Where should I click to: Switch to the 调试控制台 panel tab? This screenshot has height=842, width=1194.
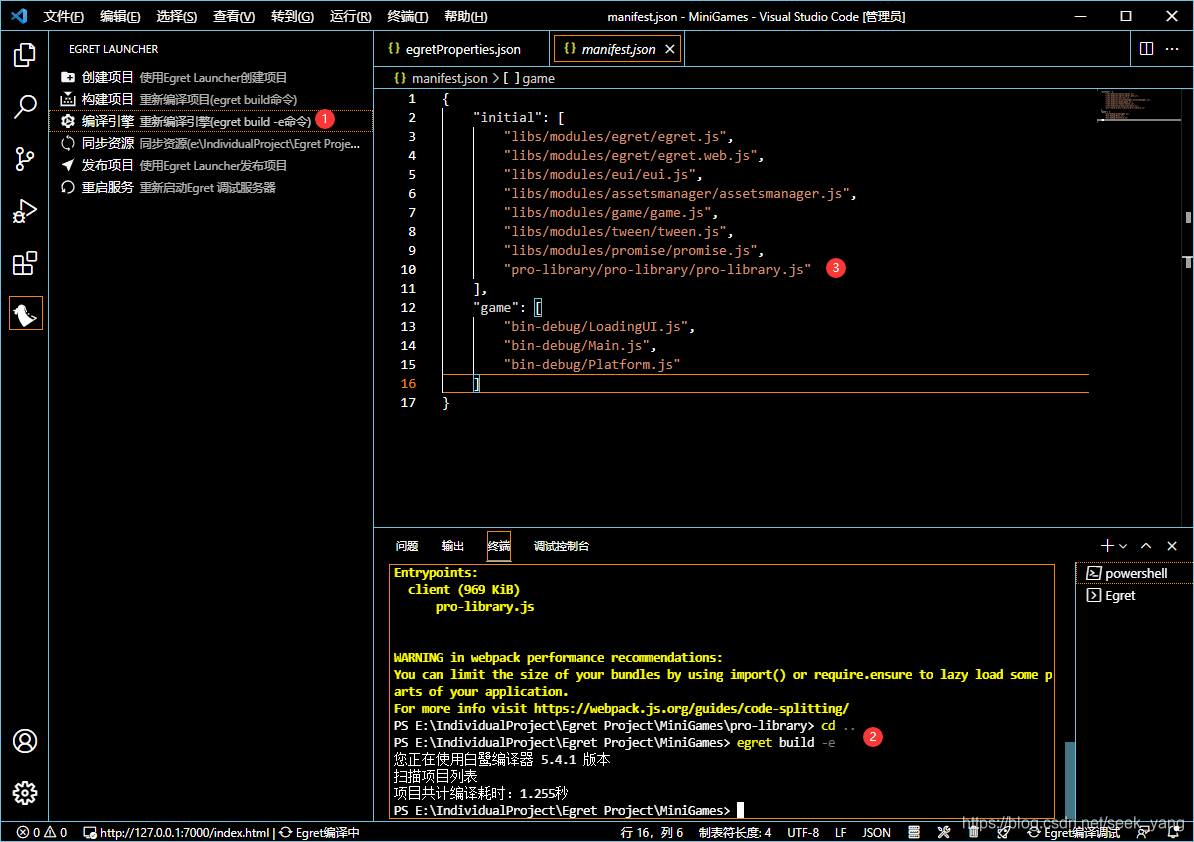561,546
